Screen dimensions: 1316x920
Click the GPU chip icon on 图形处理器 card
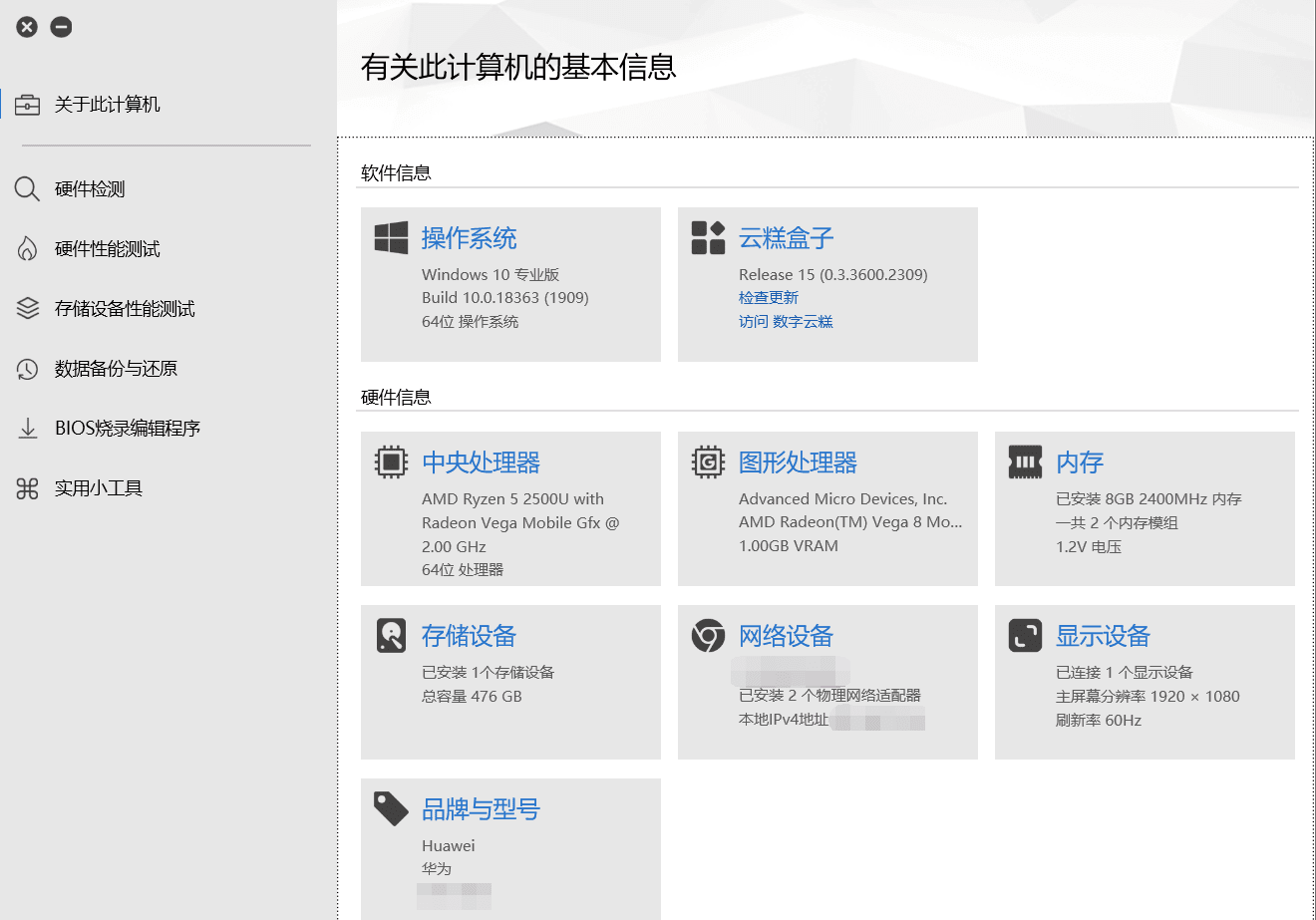[708, 461]
